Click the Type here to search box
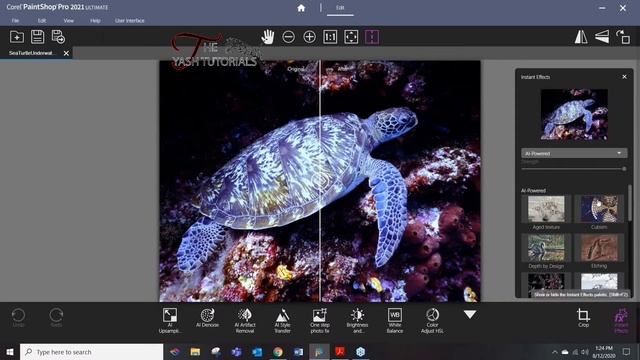 point(92,352)
